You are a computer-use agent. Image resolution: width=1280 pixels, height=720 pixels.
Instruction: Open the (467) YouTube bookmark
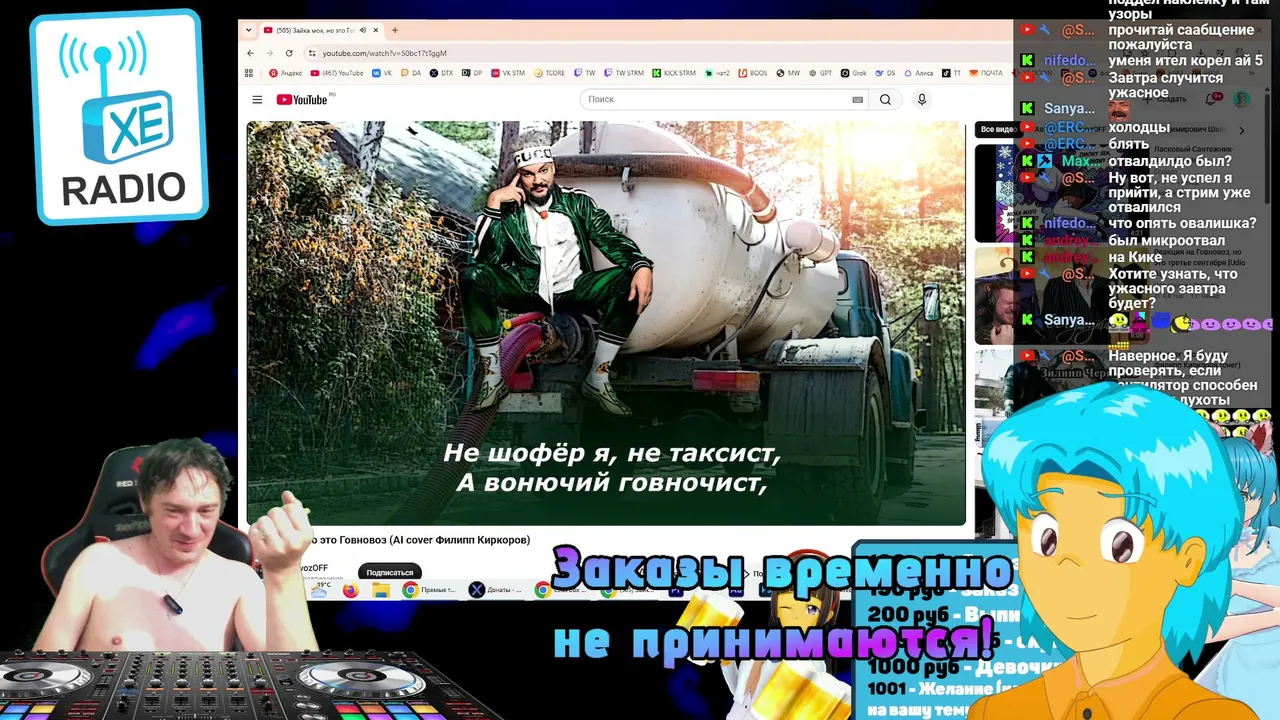(x=337, y=73)
